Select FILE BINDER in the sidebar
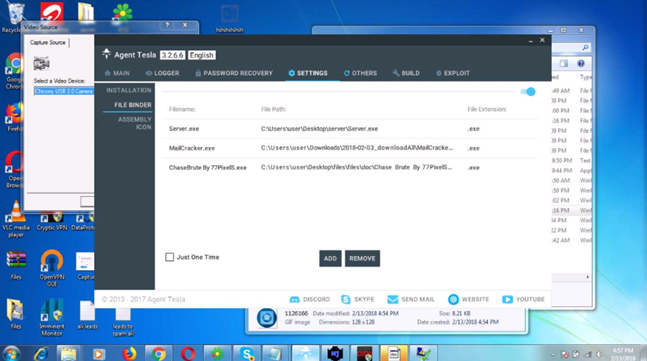This screenshot has height=361, width=647. pos(132,105)
